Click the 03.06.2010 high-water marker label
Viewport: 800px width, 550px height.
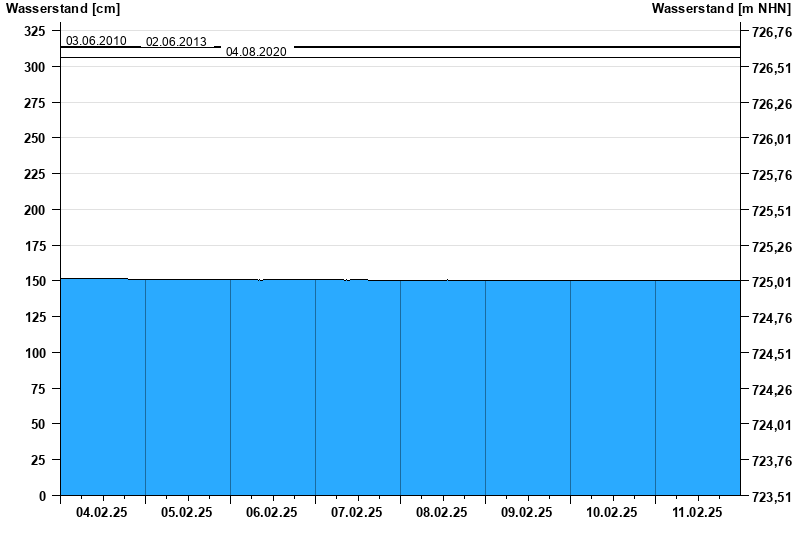pyautogui.click(x=96, y=41)
